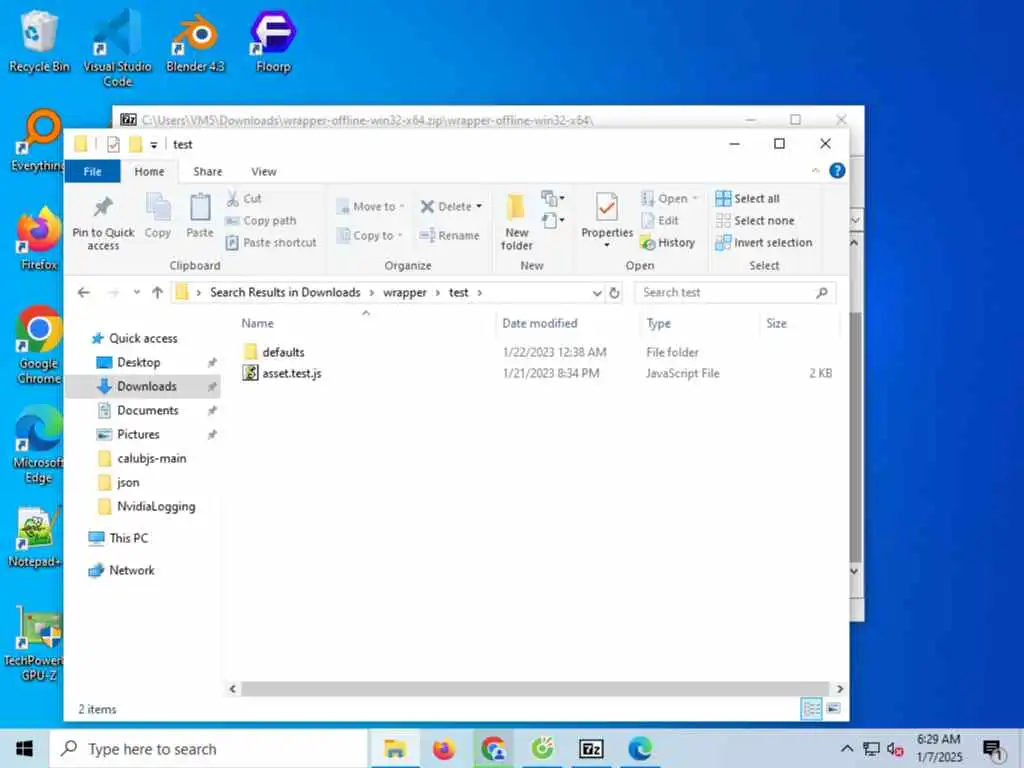Viewport: 1024px width, 768px height.
Task: Open Documents in navigation pane
Action: coord(148,411)
